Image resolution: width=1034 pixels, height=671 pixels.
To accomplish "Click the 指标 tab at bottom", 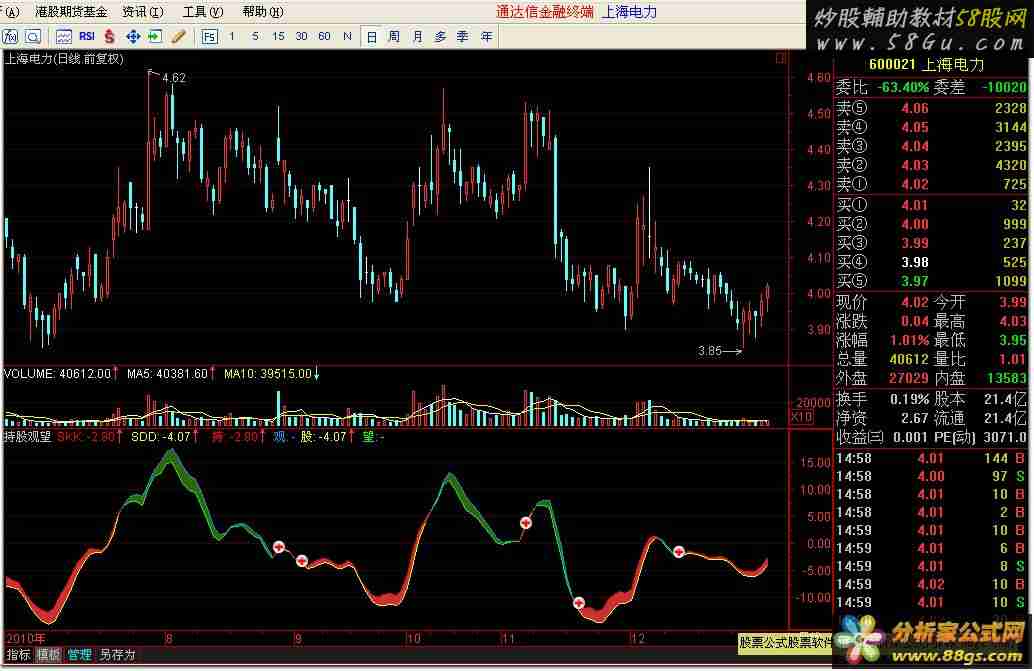I will tap(18, 655).
